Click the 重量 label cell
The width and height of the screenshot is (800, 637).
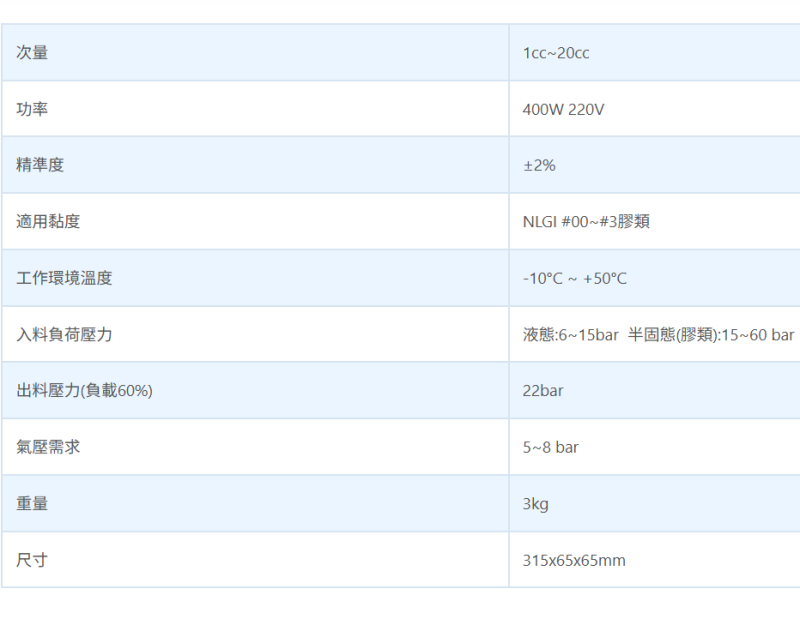coord(32,504)
